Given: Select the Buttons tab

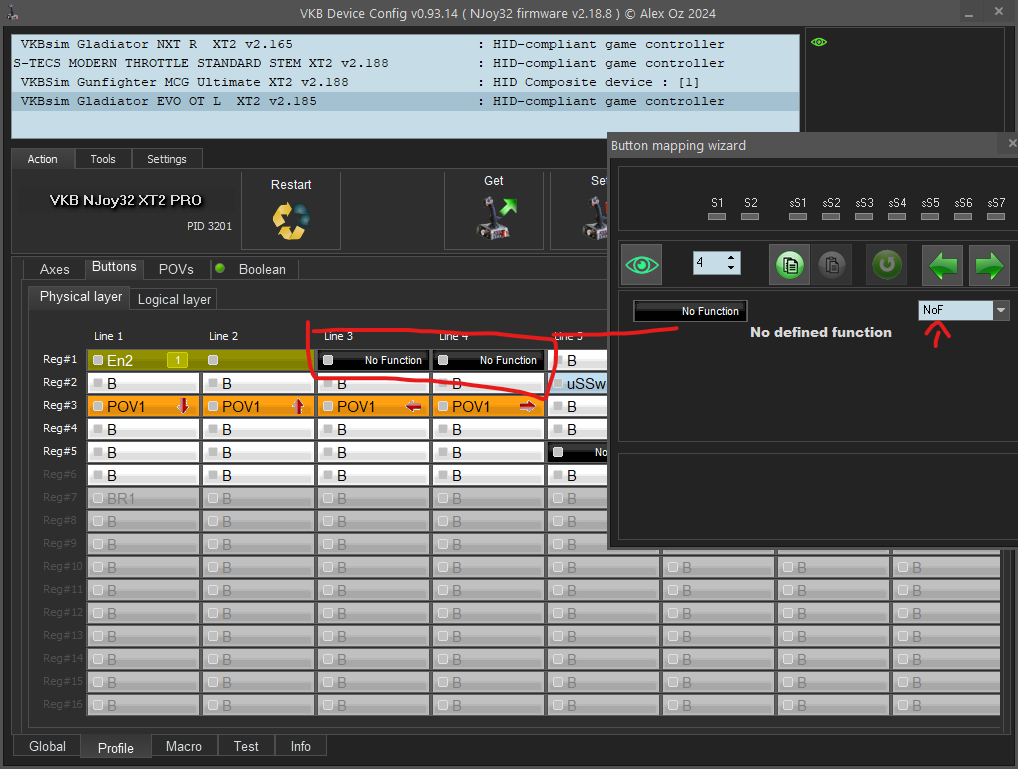Looking at the screenshot, I should click(x=114, y=267).
